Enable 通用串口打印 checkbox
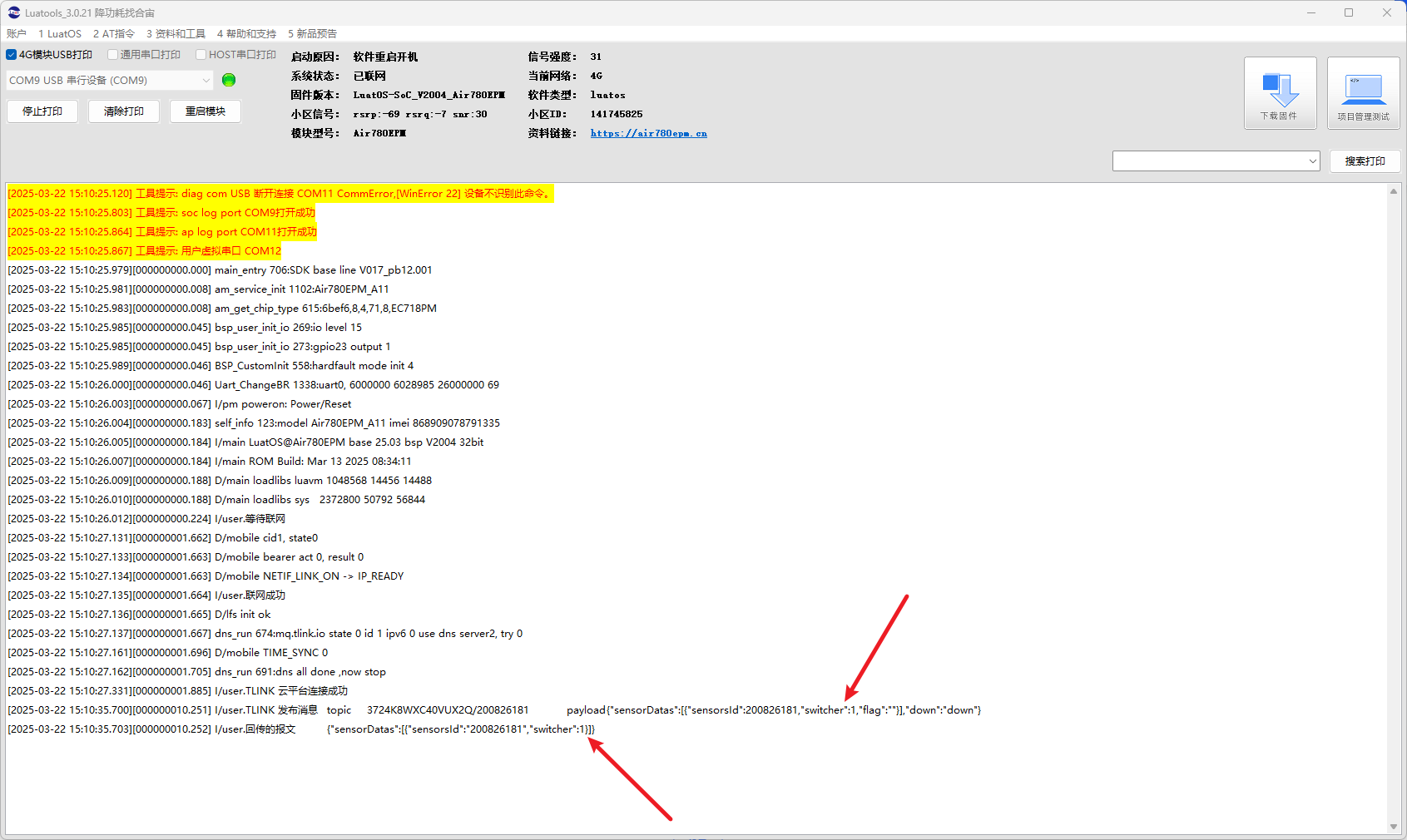 (x=112, y=55)
